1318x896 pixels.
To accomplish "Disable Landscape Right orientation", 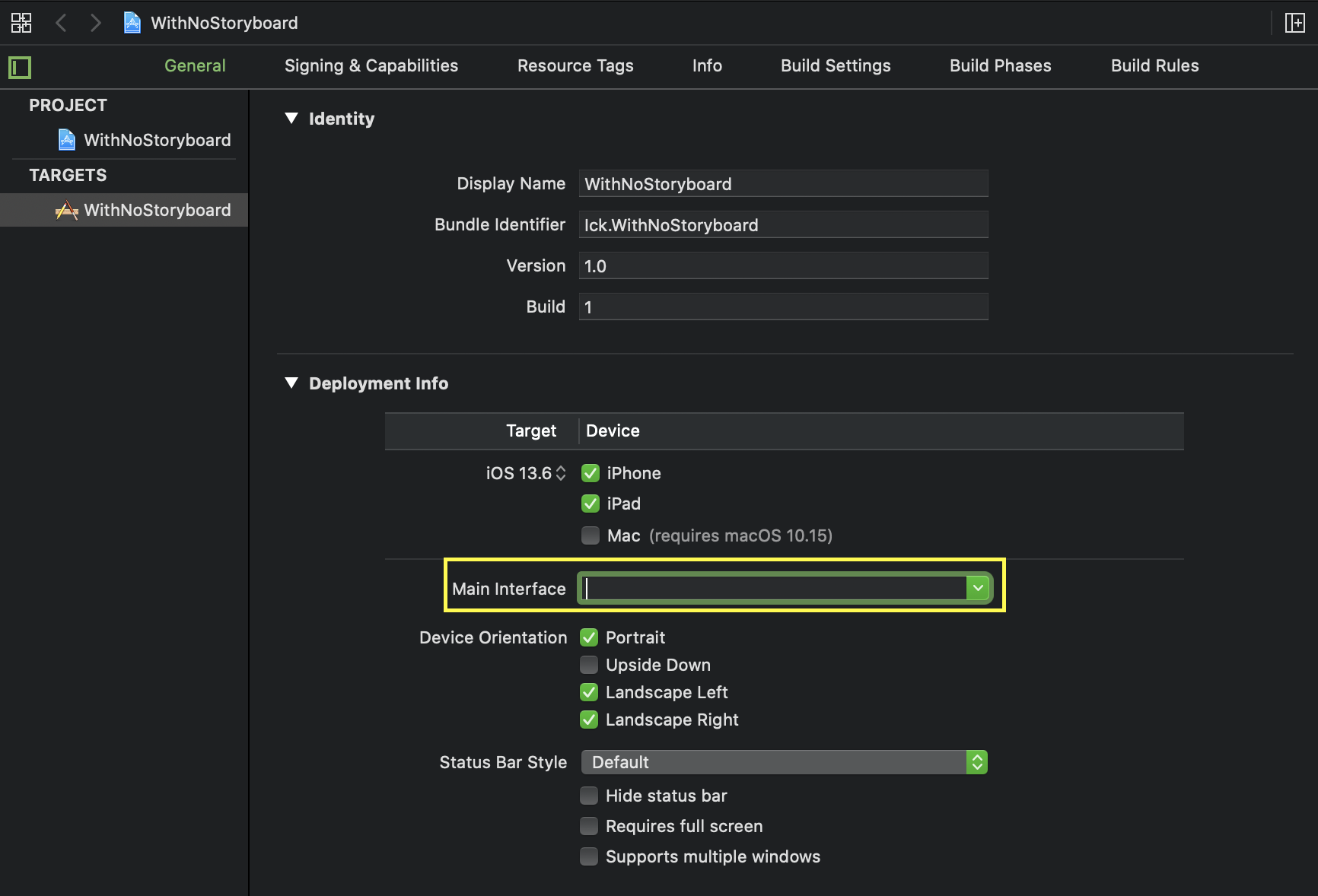I will (x=589, y=720).
